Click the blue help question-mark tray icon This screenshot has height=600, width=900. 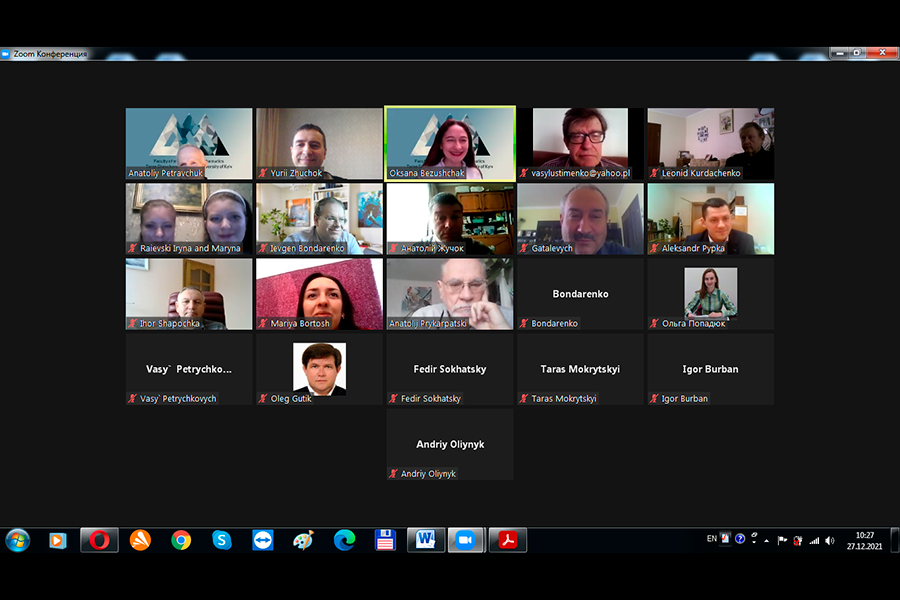pyautogui.click(x=740, y=539)
